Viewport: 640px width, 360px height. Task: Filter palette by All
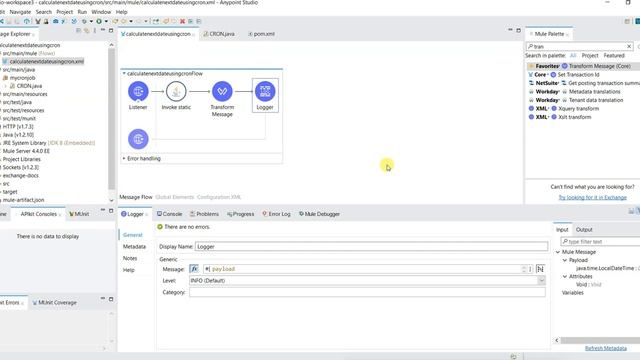[573, 56]
